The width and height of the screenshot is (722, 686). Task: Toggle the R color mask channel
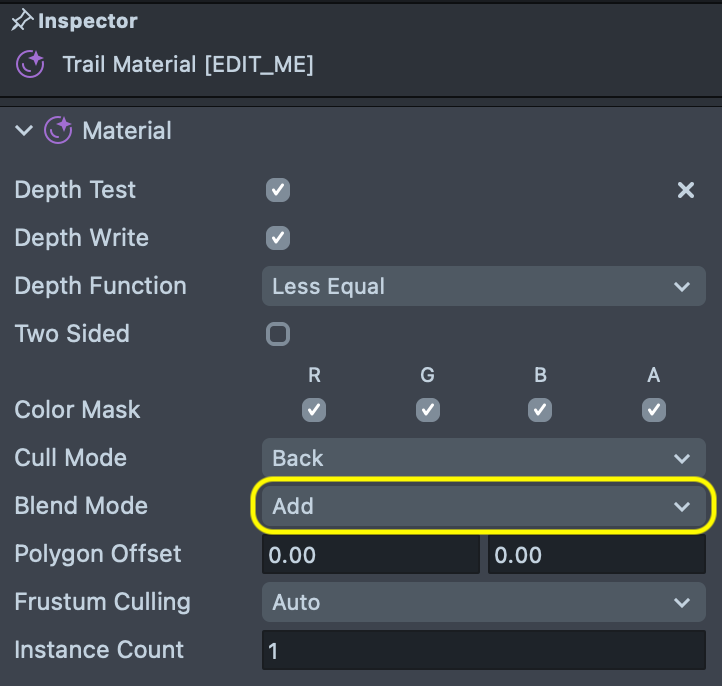click(314, 410)
